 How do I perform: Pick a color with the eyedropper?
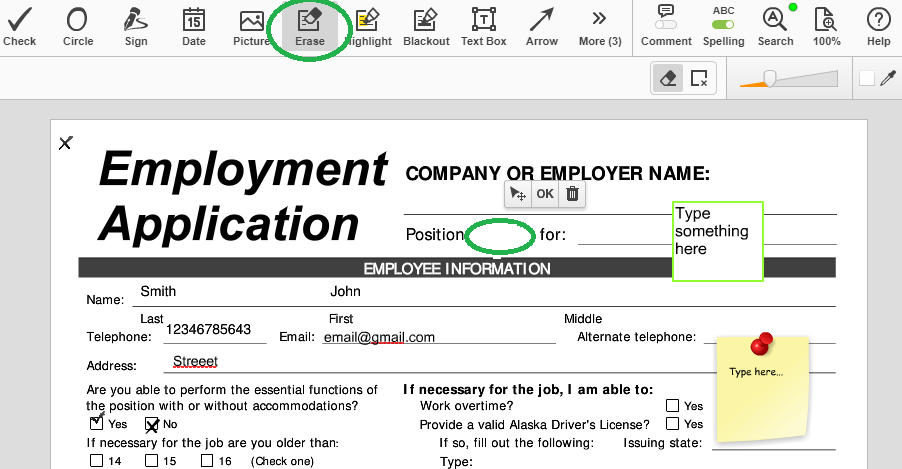click(x=888, y=78)
